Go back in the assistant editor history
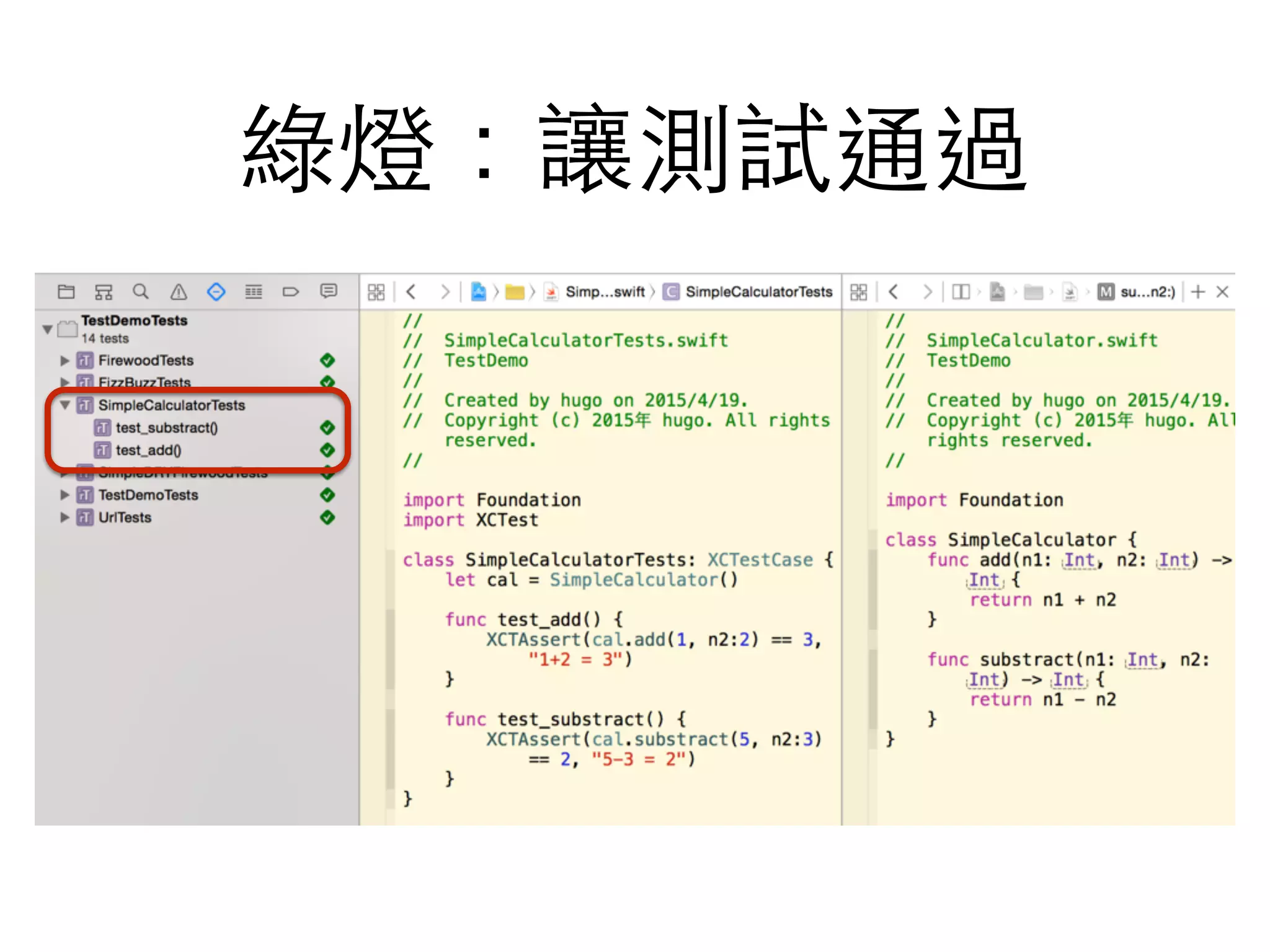Image resolution: width=1270 pixels, height=952 pixels. (893, 291)
